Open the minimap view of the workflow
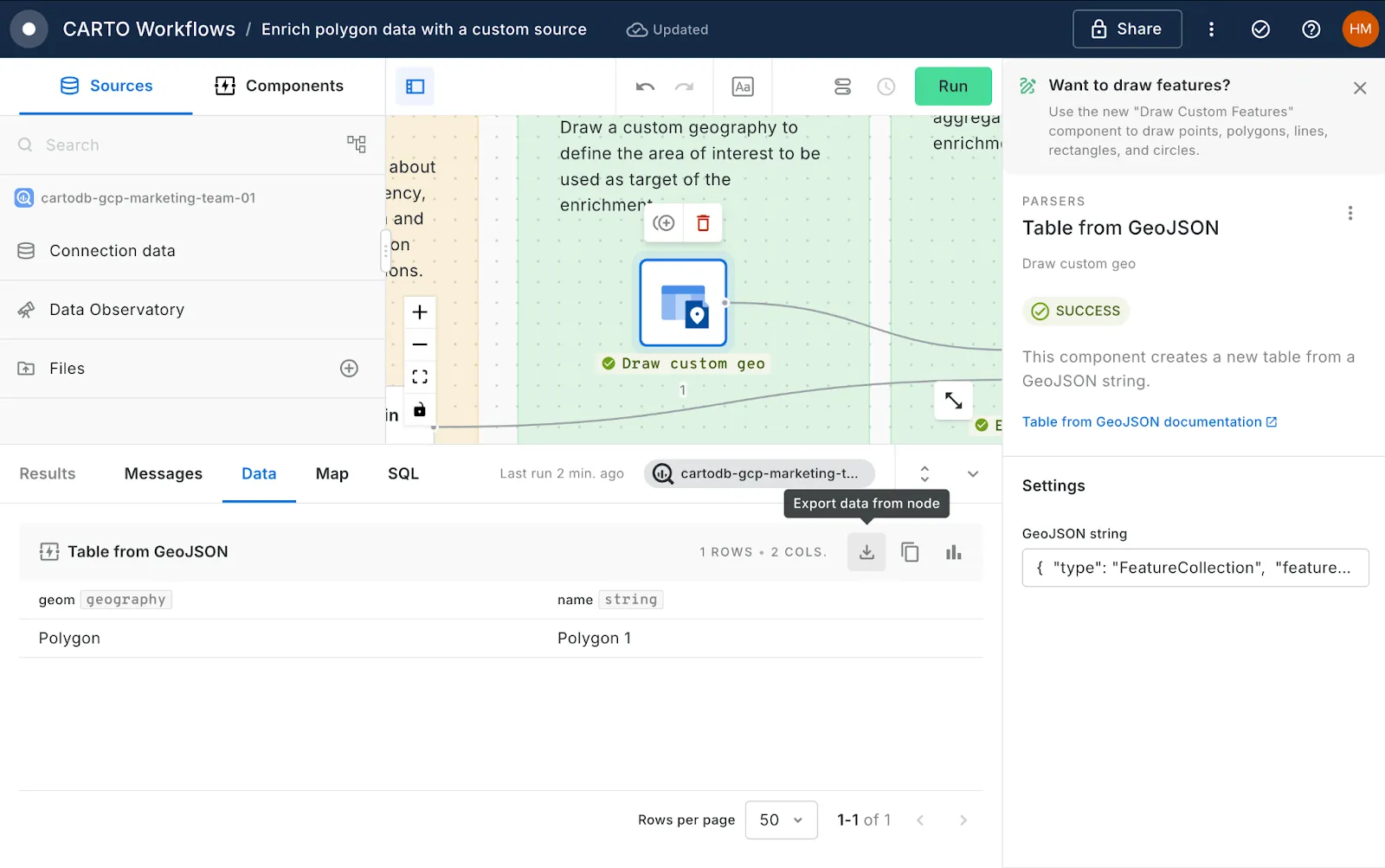The height and width of the screenshot is (868, 1385). click(x=842, y=87)
